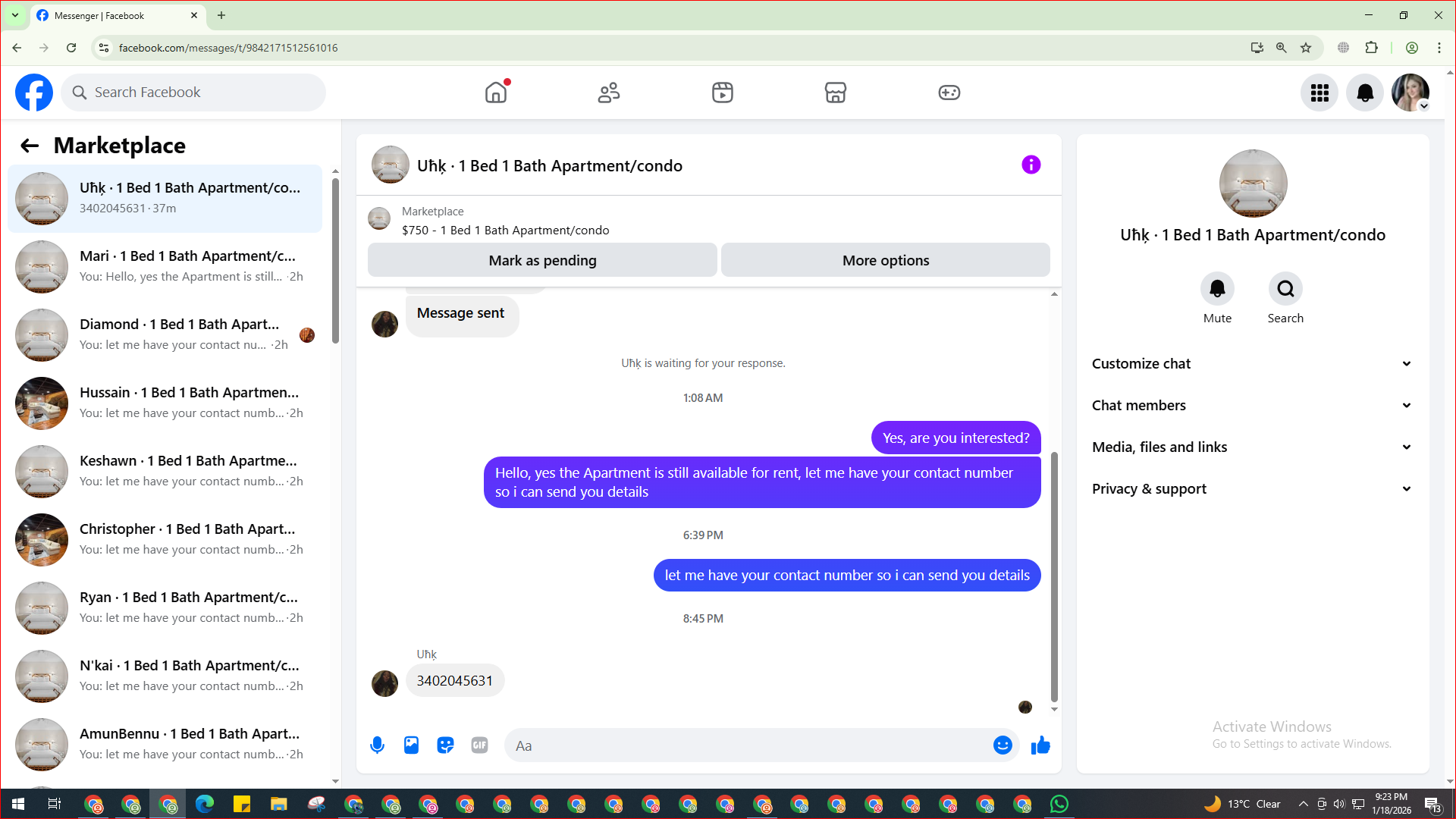1456x819 pixels.
Task: Mute this conversation's notifications
Action: coord(1217,289)
